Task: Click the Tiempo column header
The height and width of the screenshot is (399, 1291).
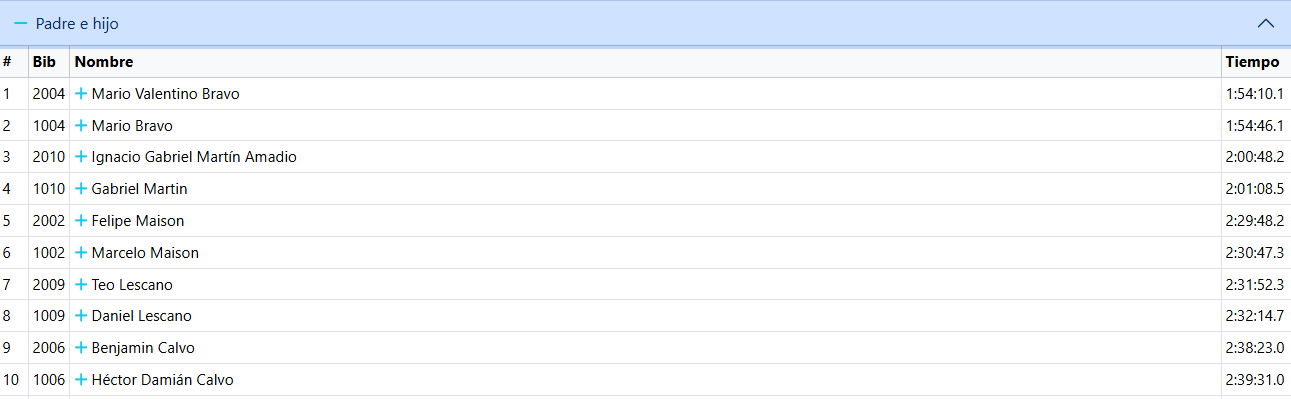Action: pyautogui.click(x=1252, y=62)
